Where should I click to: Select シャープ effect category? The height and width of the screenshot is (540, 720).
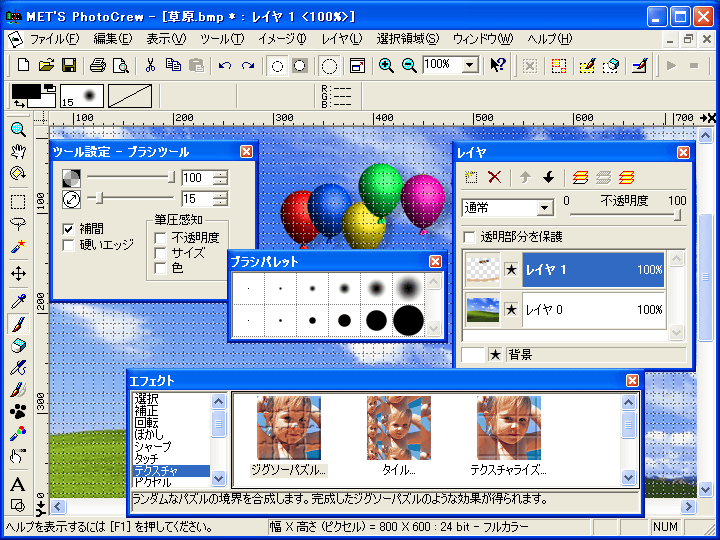point(153,446)
